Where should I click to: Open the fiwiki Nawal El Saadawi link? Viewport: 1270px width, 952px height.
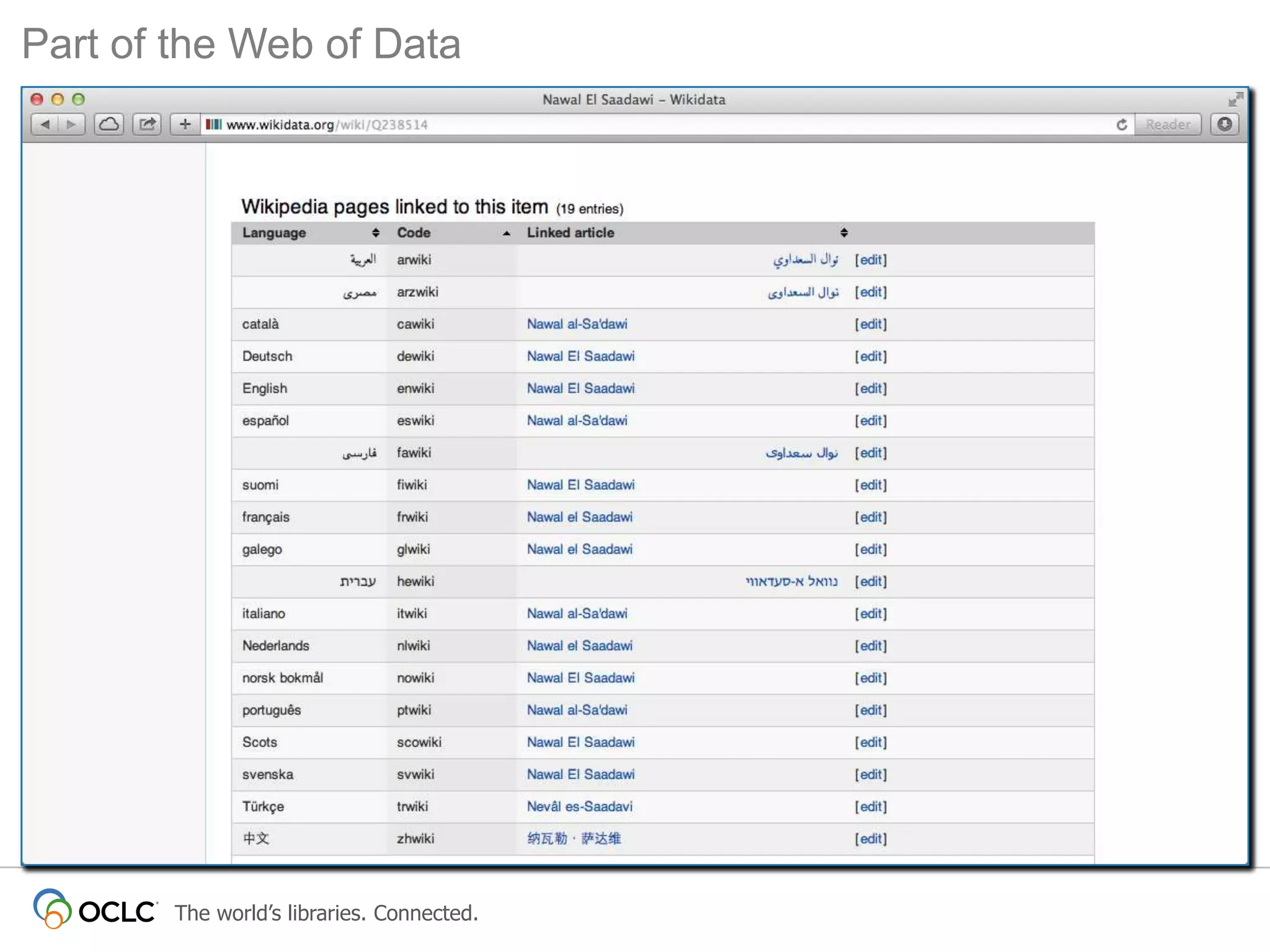tap(580, 485)
